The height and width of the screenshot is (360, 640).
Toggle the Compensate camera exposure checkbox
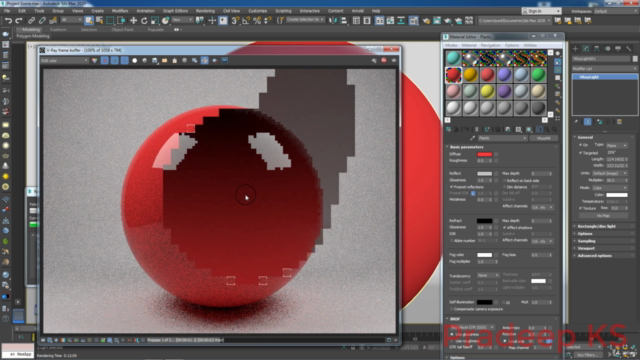coord(451,309)
